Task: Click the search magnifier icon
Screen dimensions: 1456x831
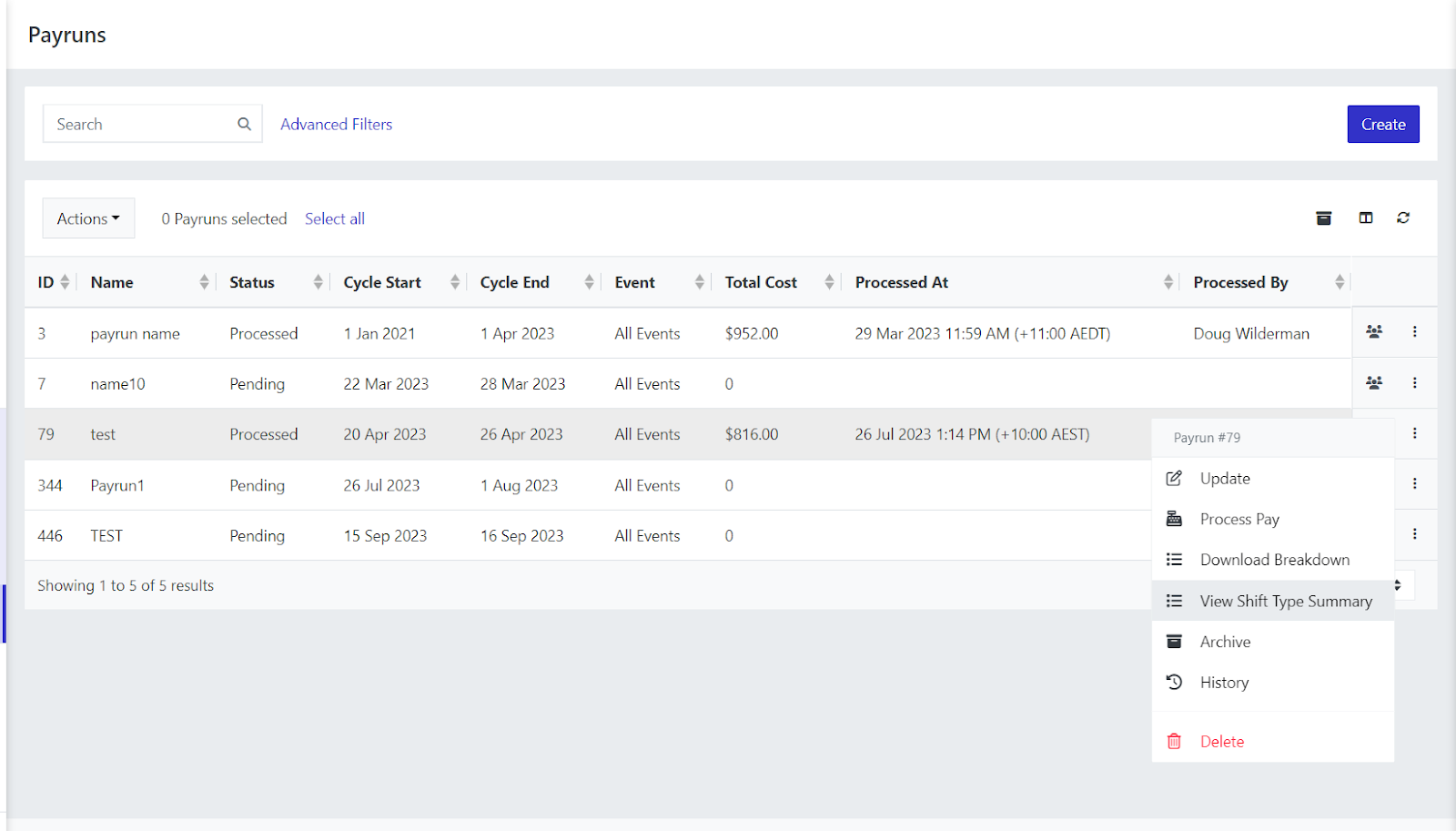Action: click(244, 125)
